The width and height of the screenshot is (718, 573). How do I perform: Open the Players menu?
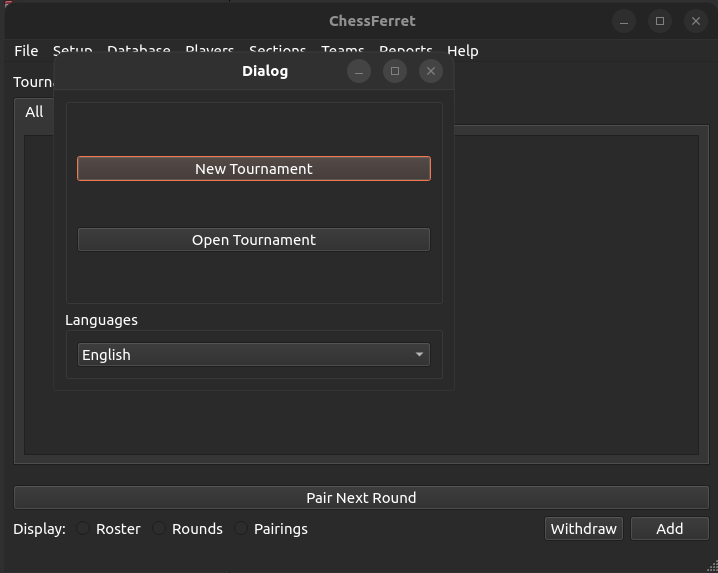point(209,49)
